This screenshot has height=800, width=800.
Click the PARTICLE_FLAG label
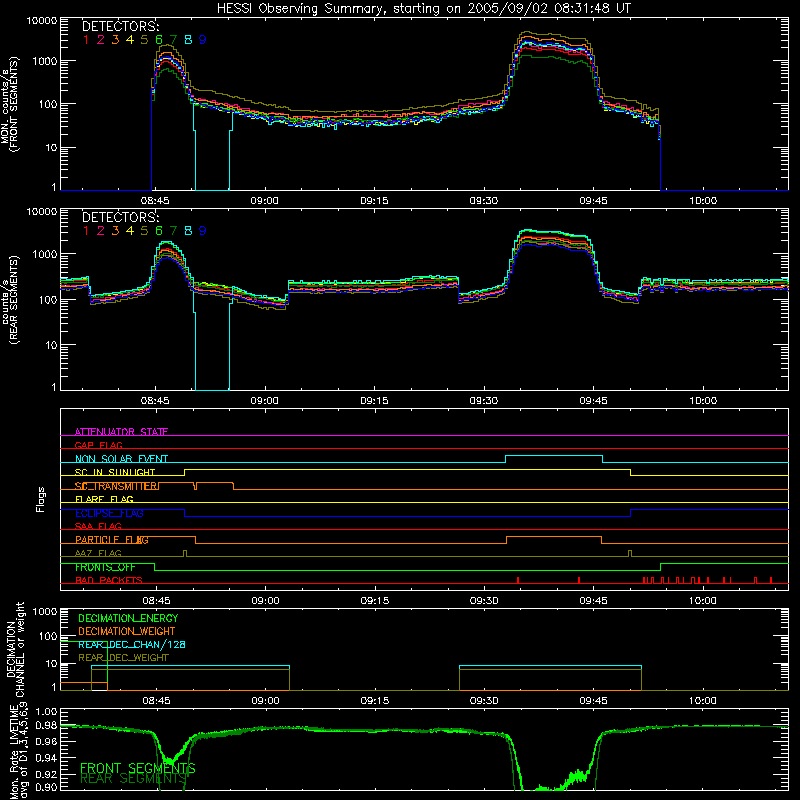112,540
